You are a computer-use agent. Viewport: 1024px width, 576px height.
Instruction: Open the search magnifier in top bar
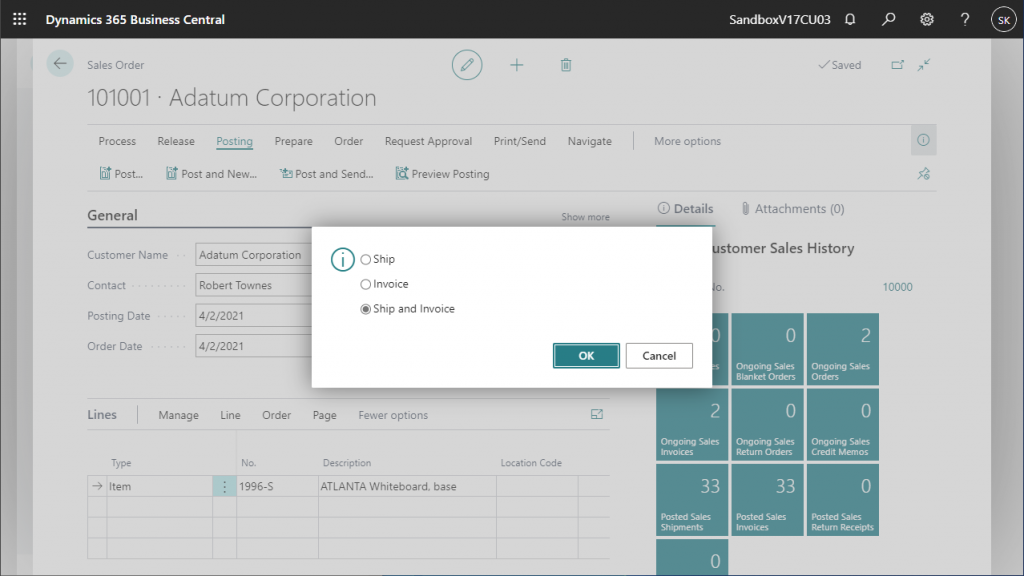point(888,20)
